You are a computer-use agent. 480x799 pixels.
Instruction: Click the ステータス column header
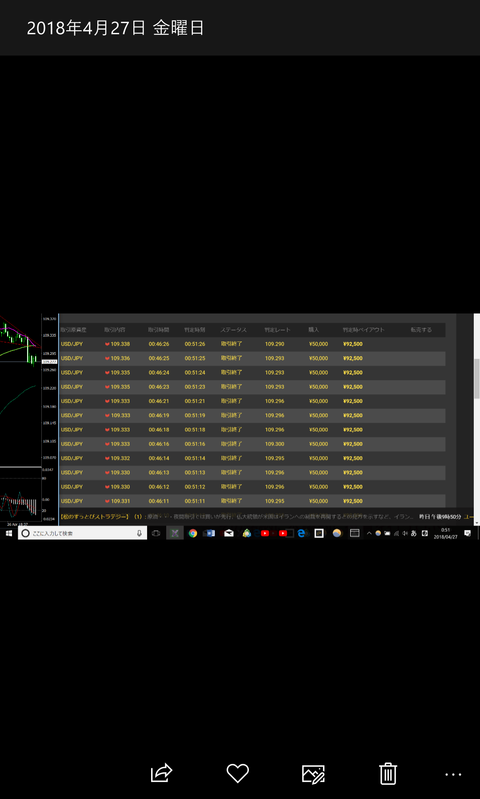(x=233, y=330)
